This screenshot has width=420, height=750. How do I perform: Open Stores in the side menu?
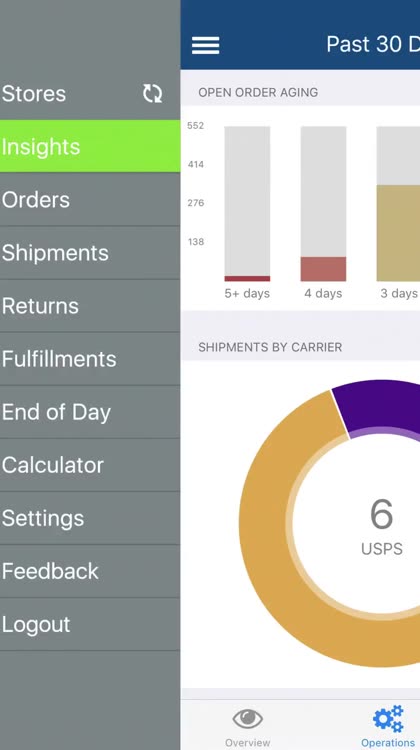point(90,93)
